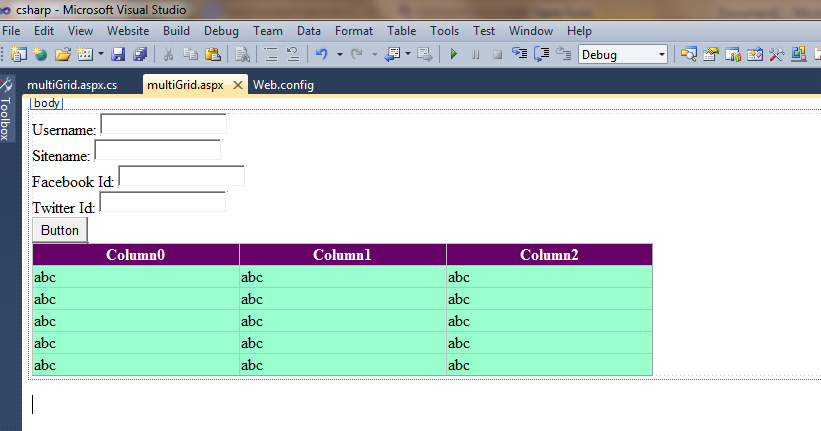The image size is (821, 431).
Task: Click the Cut scissors icon
Action: [x=168, y=54]
